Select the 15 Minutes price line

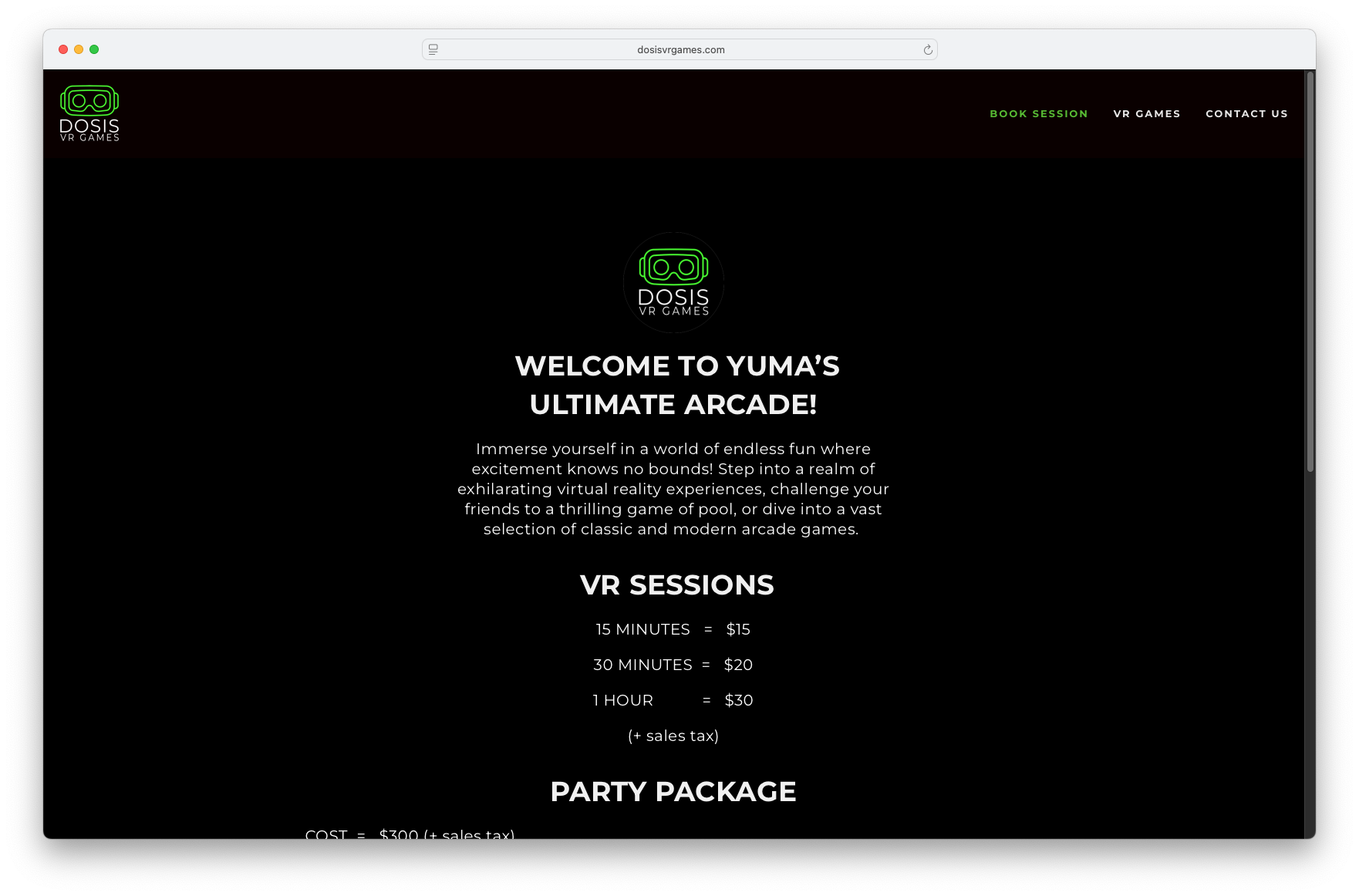click(673, 629)
